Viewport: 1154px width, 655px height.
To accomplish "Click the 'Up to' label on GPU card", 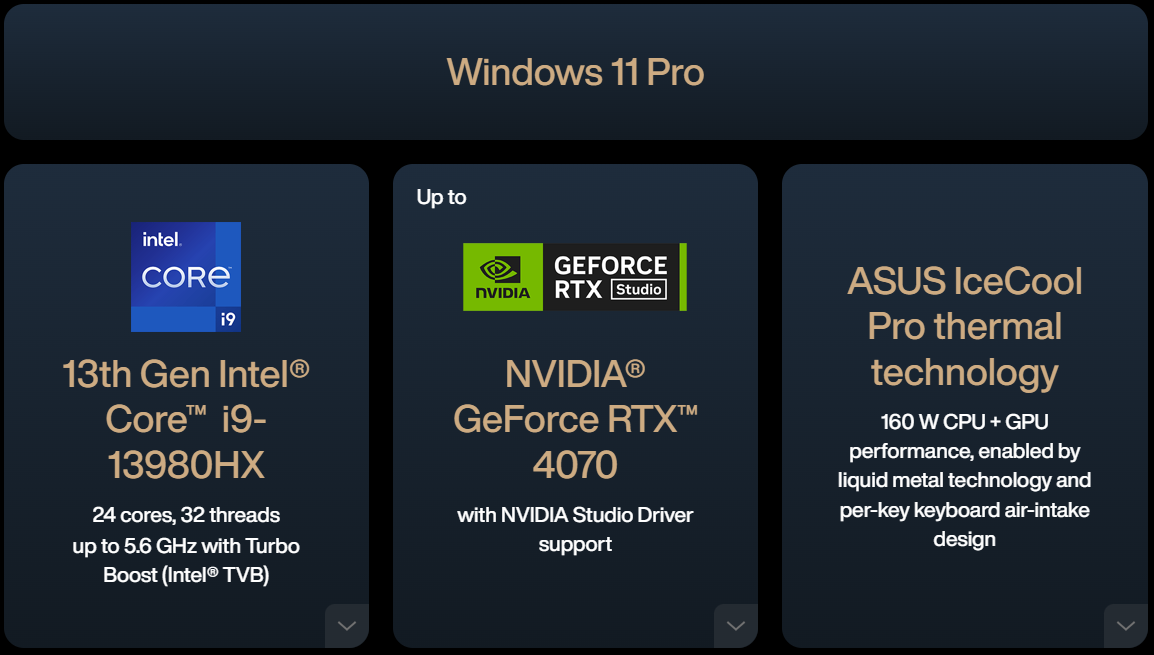I will [x=442, y=197].
